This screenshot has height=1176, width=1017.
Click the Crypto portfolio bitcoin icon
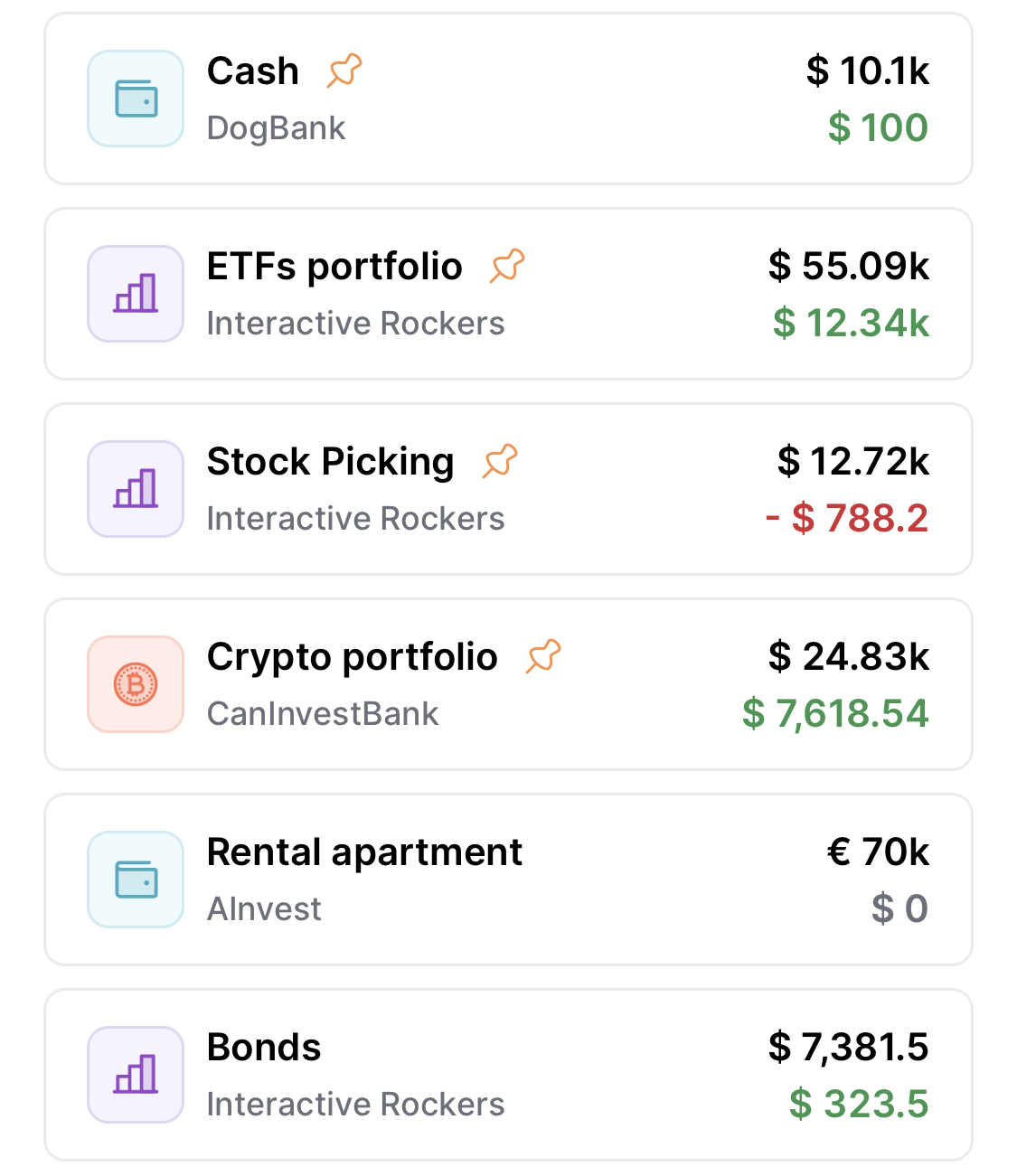[x=136, y=684]
